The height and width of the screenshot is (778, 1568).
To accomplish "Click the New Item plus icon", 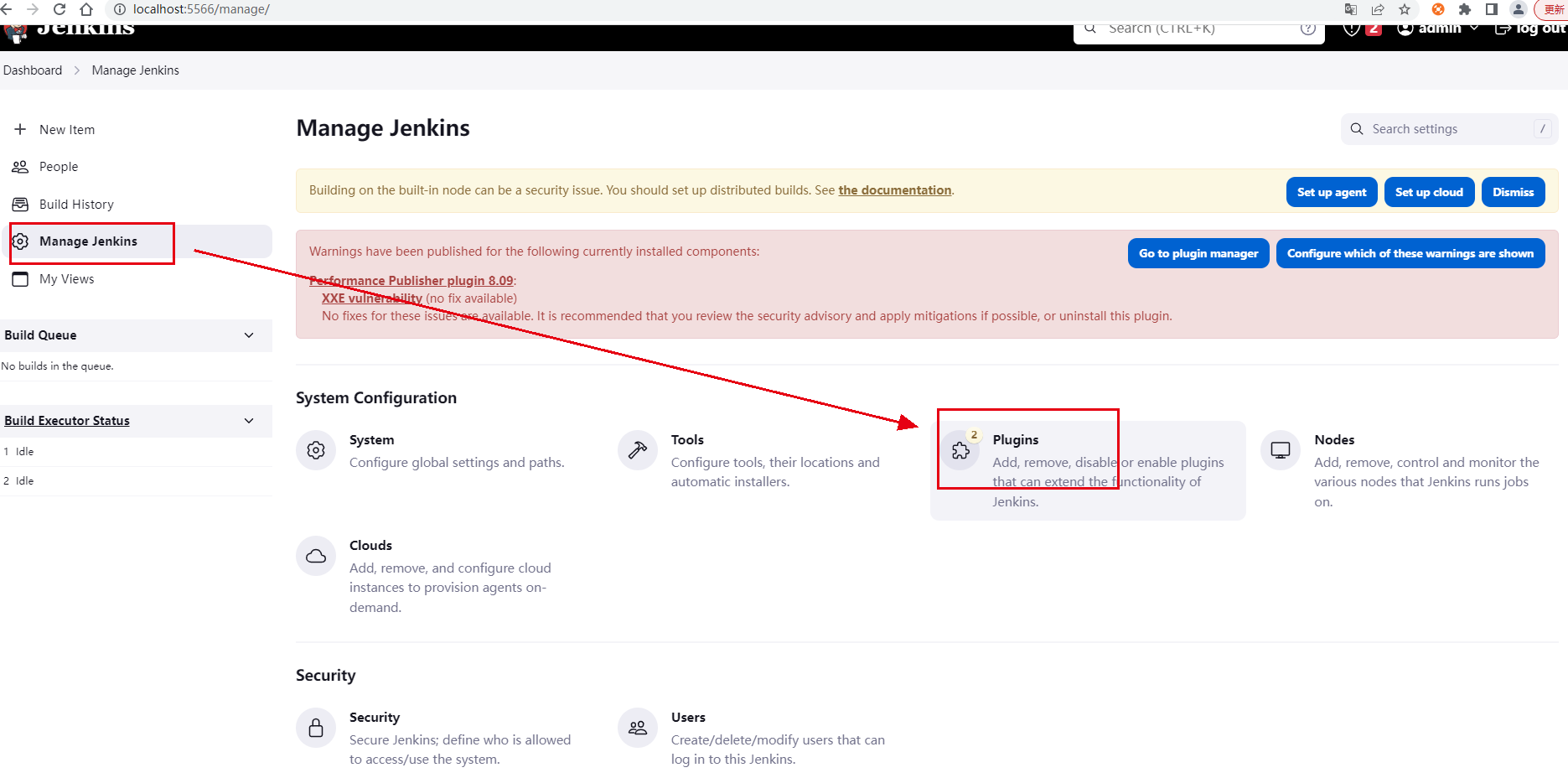I will click(20, 129).
